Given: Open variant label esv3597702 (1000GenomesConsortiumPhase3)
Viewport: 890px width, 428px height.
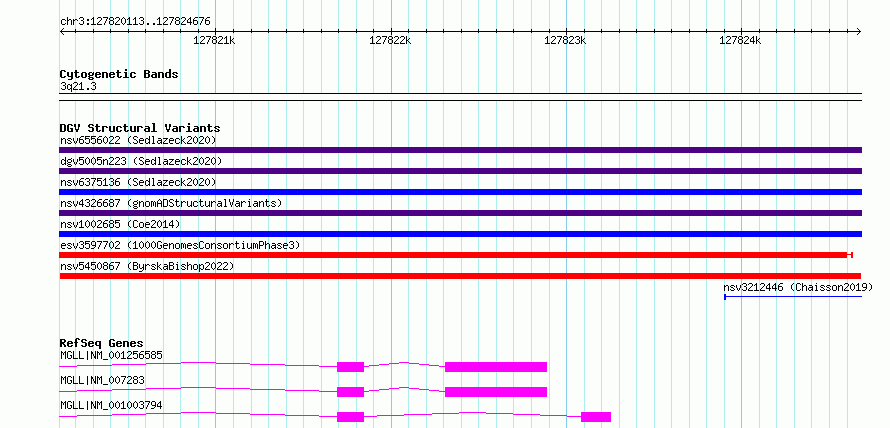Looking at the screenshot, I should point(180,245).
